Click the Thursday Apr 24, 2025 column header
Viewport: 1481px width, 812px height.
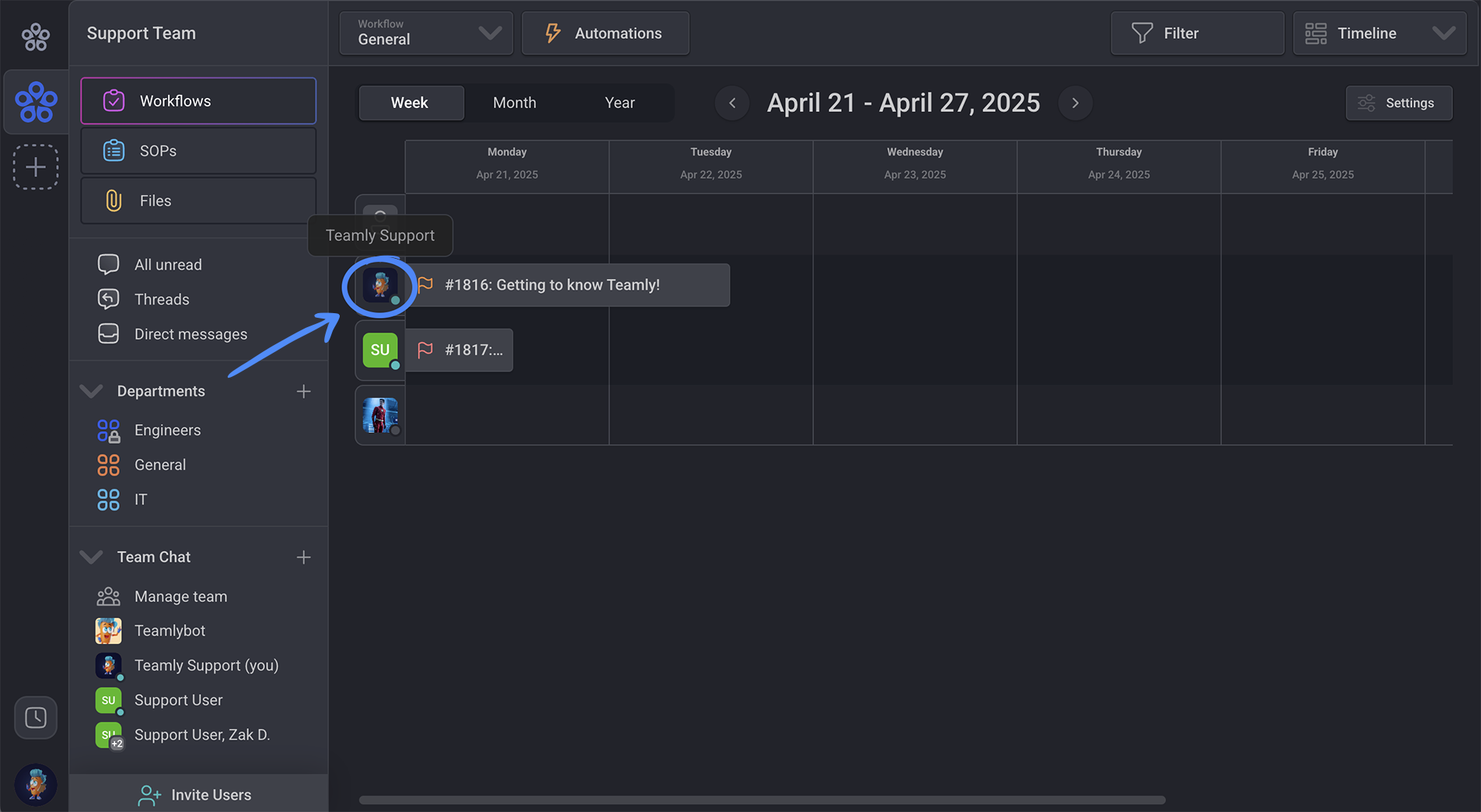coord(1119,166)
